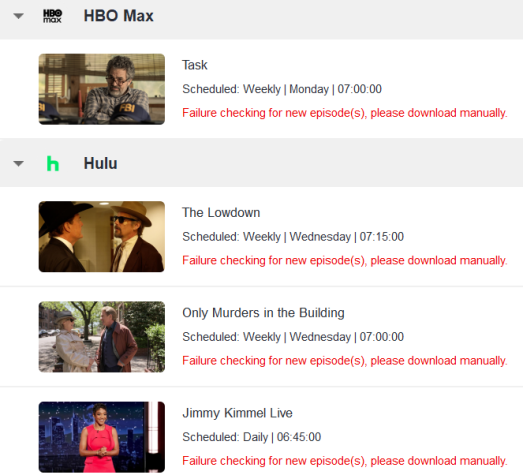Select the Hulu group header
The width and height of the screenshot is (523, 475).
click(x=262, y=163)
